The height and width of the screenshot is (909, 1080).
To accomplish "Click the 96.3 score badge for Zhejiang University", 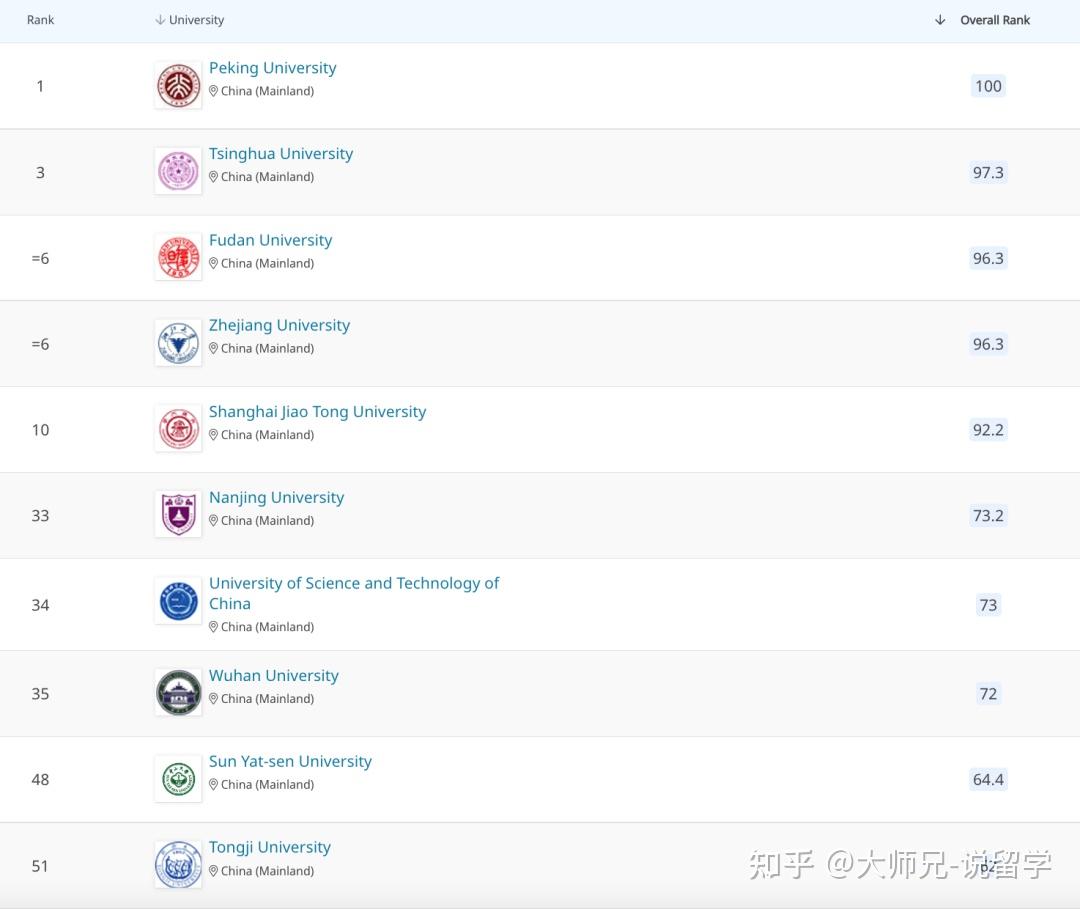I will pyautogui.click(x=988, y=343).
